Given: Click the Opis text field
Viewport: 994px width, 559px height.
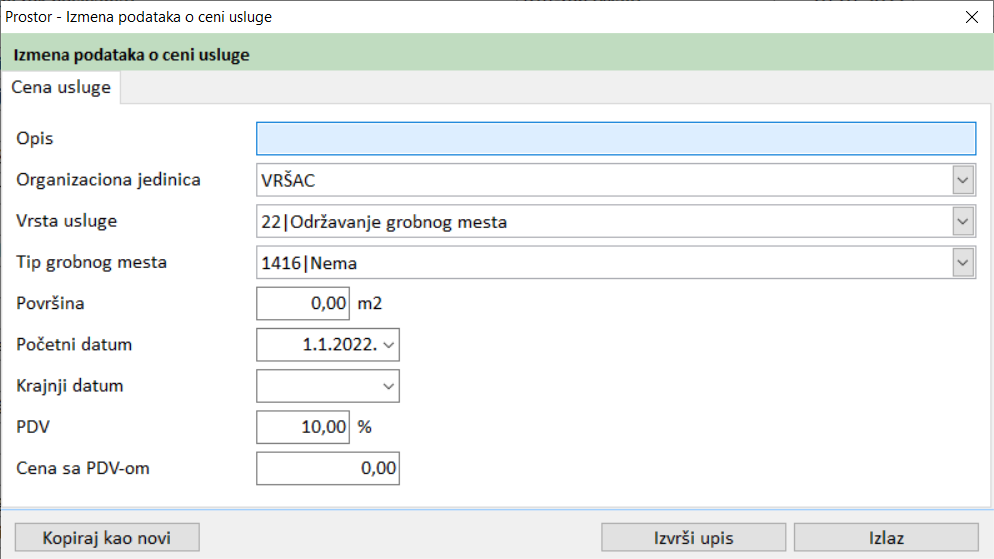Looking at the screenshot, I should coord(615,138).
